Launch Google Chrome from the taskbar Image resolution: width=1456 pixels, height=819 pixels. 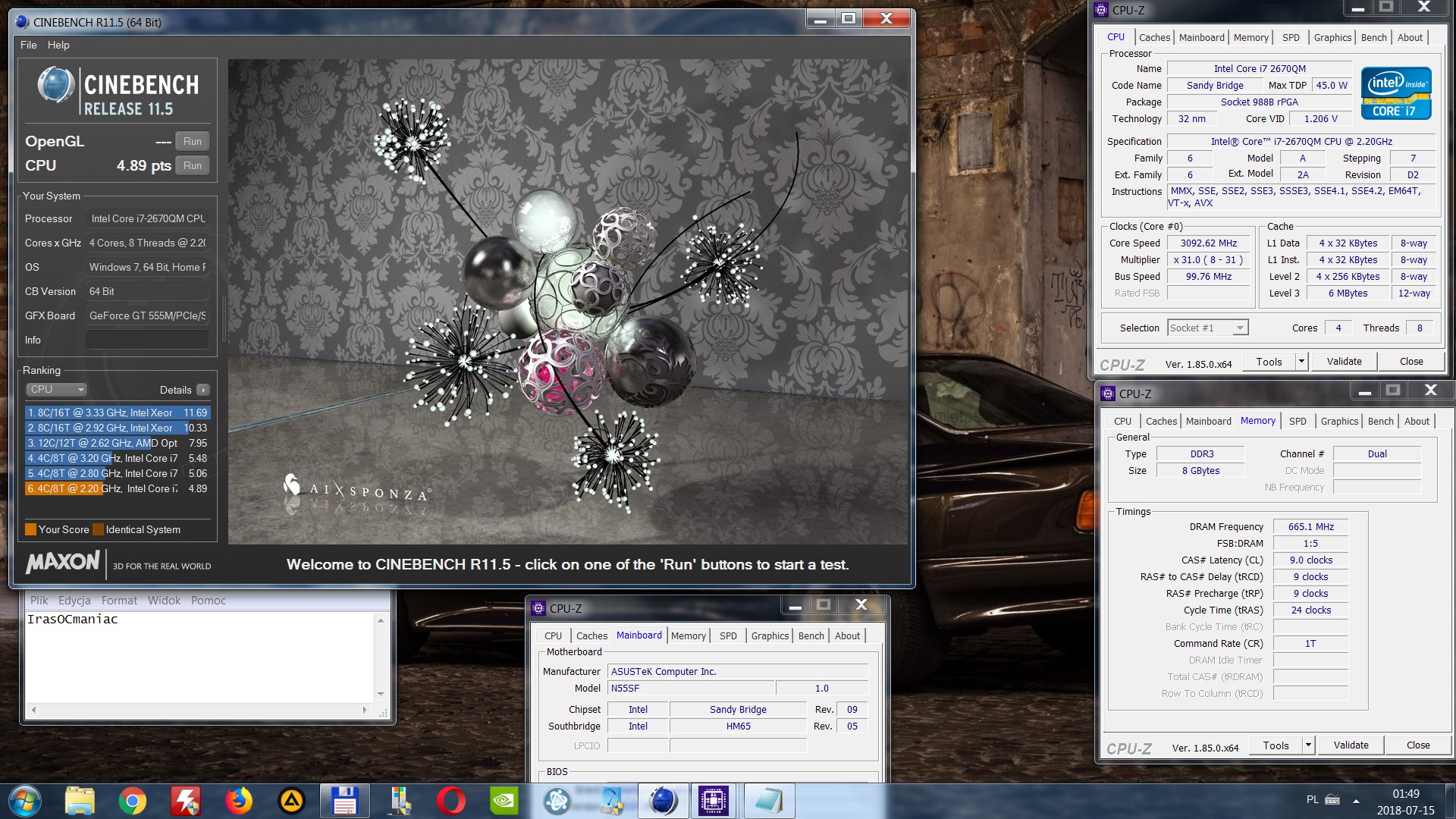pyautogui.click(x=132, y=801)
